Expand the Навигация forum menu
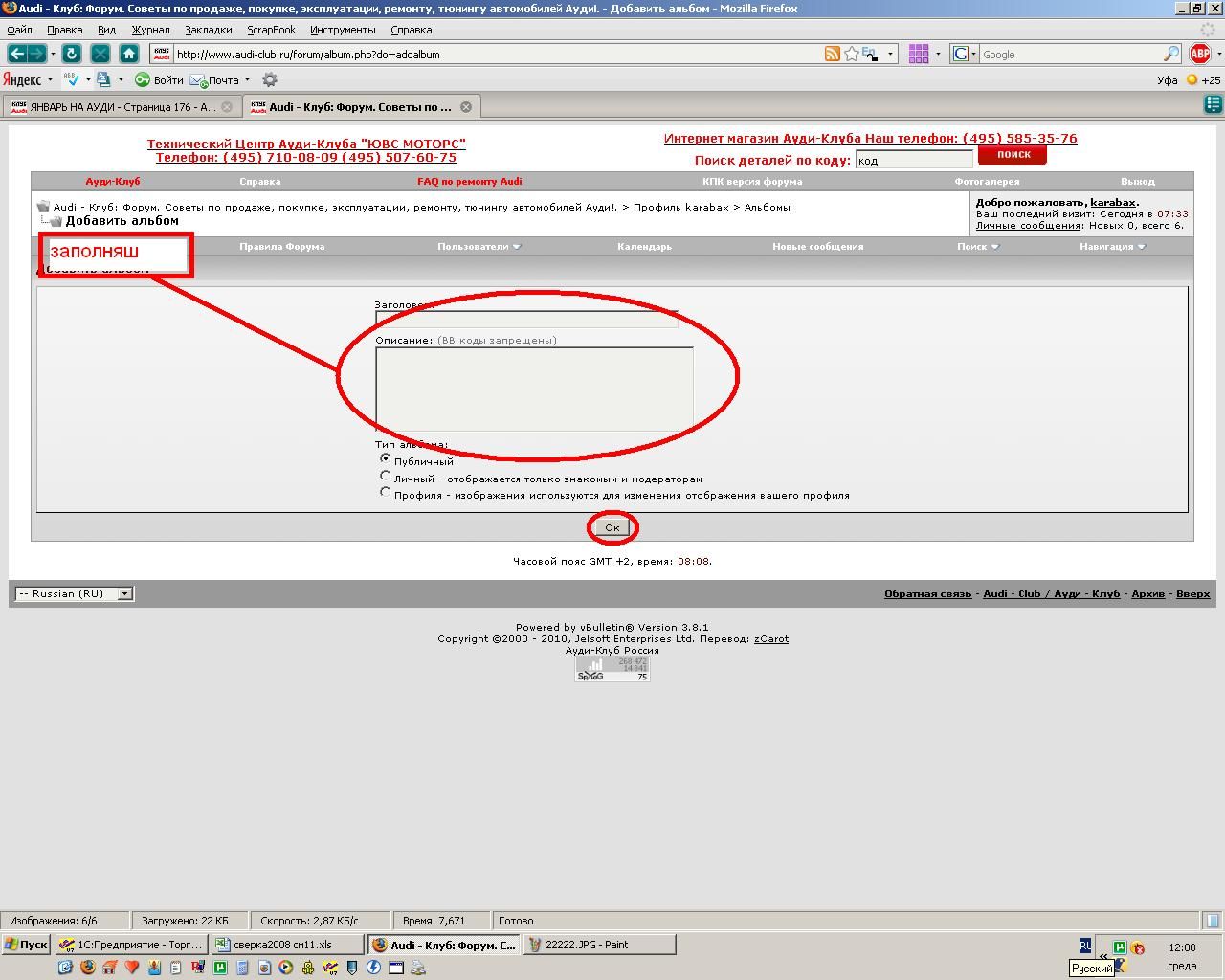Viewport: 1225px width, 980px height. pyautogui.click(x=1112, y=246)
